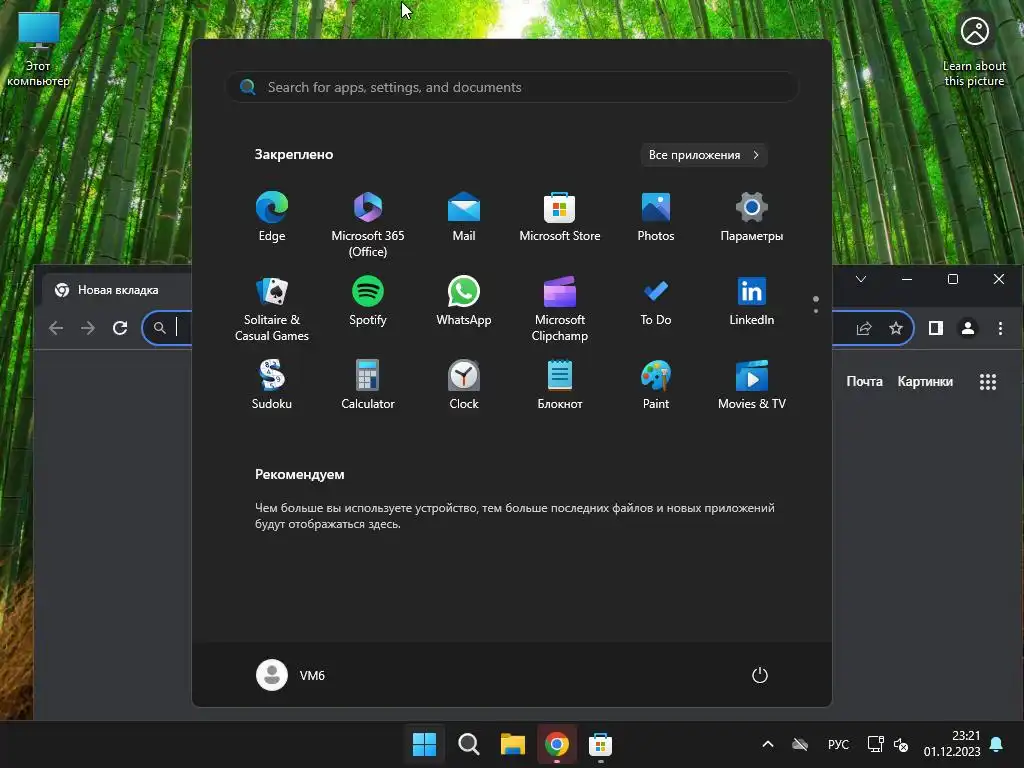This screenshot has width=1024, height=768.
Task: Open WhatsApp pinned app
Action: (x=464, y=302)
